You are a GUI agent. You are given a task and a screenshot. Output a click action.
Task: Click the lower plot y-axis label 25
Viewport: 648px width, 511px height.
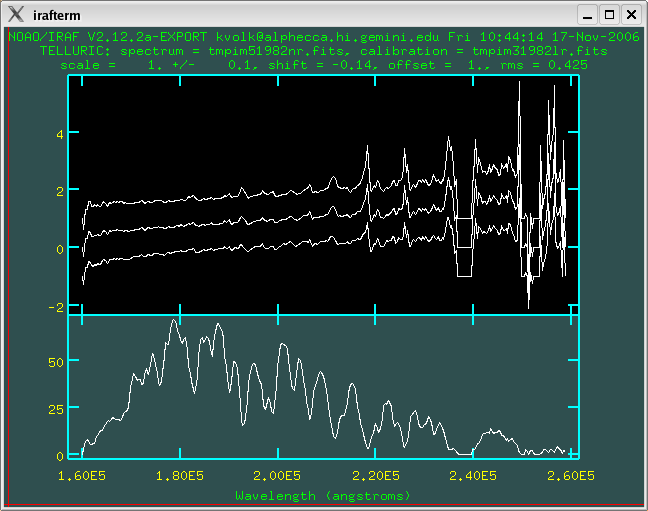(x=56, y=410)
